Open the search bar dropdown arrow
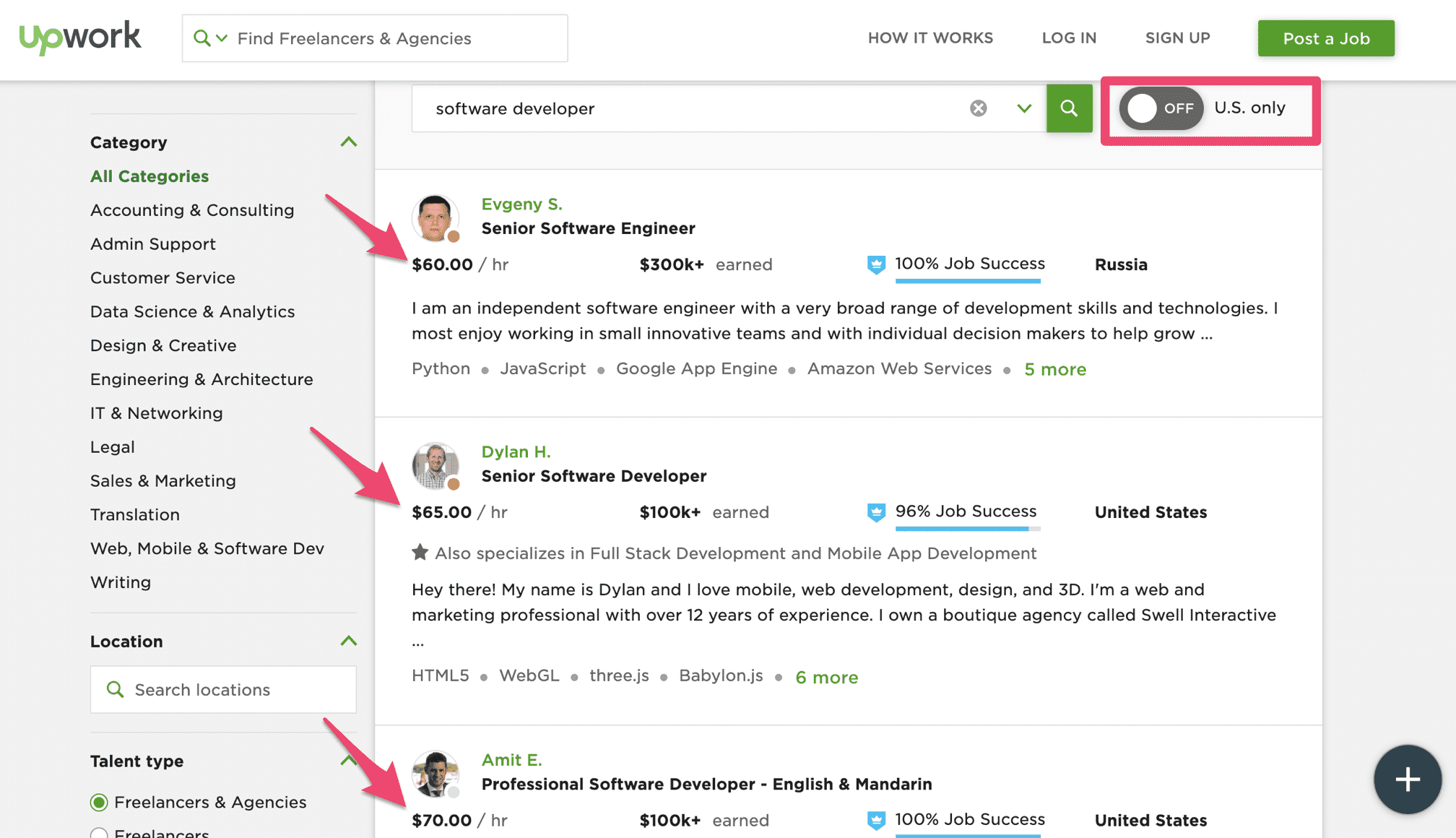1456x838 pixels. coord(1023,108)
